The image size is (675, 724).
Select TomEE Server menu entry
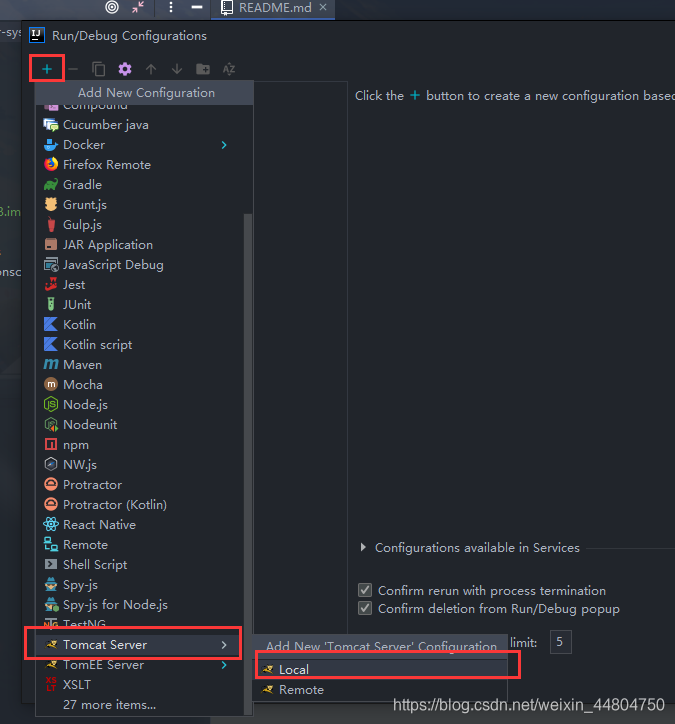pos(139,665)
